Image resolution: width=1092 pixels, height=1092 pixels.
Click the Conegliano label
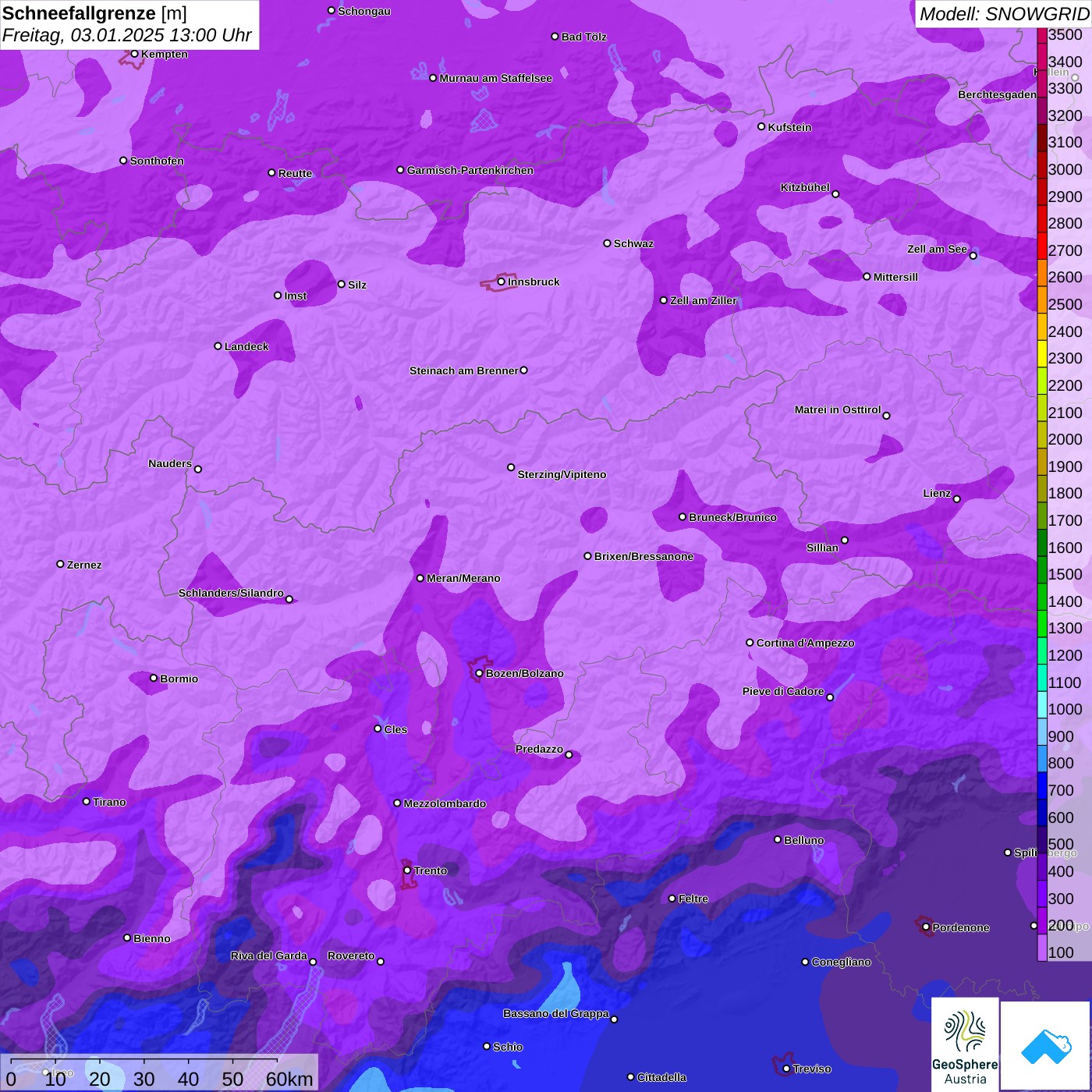(841, 962)
